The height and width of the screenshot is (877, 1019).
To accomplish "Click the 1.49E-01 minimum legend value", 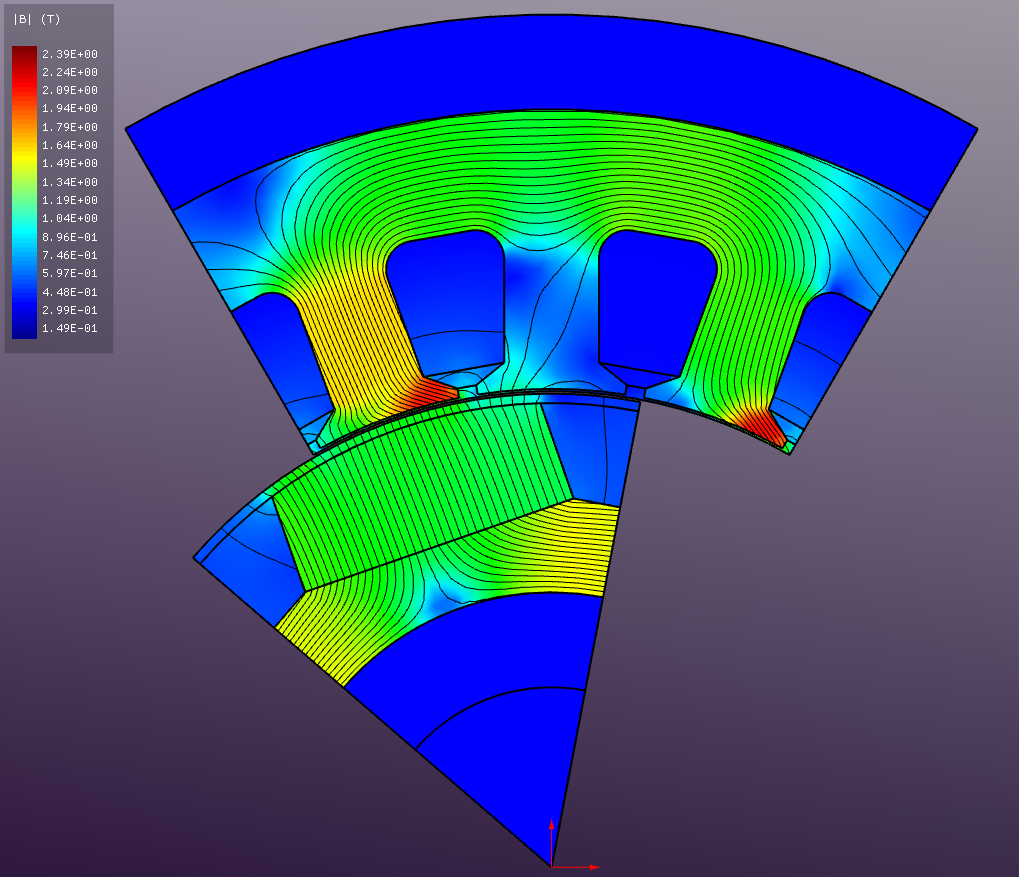I will point(69,328).
